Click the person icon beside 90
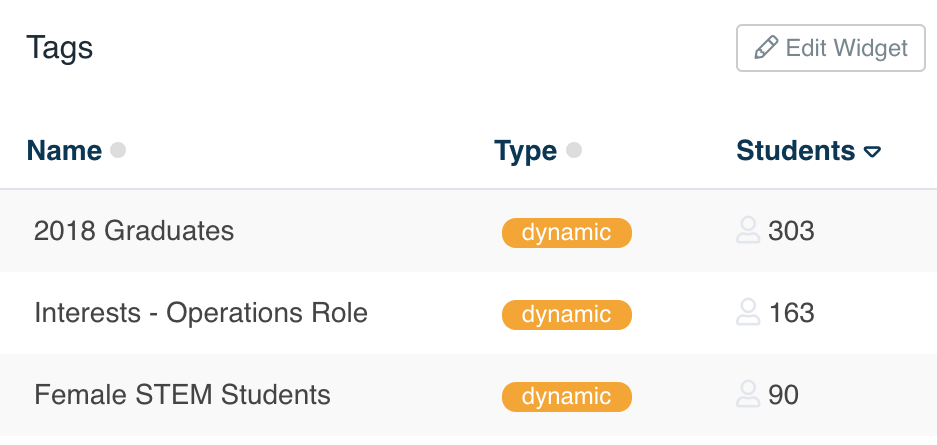Screen dimensions: 937x445 point(748,394)
